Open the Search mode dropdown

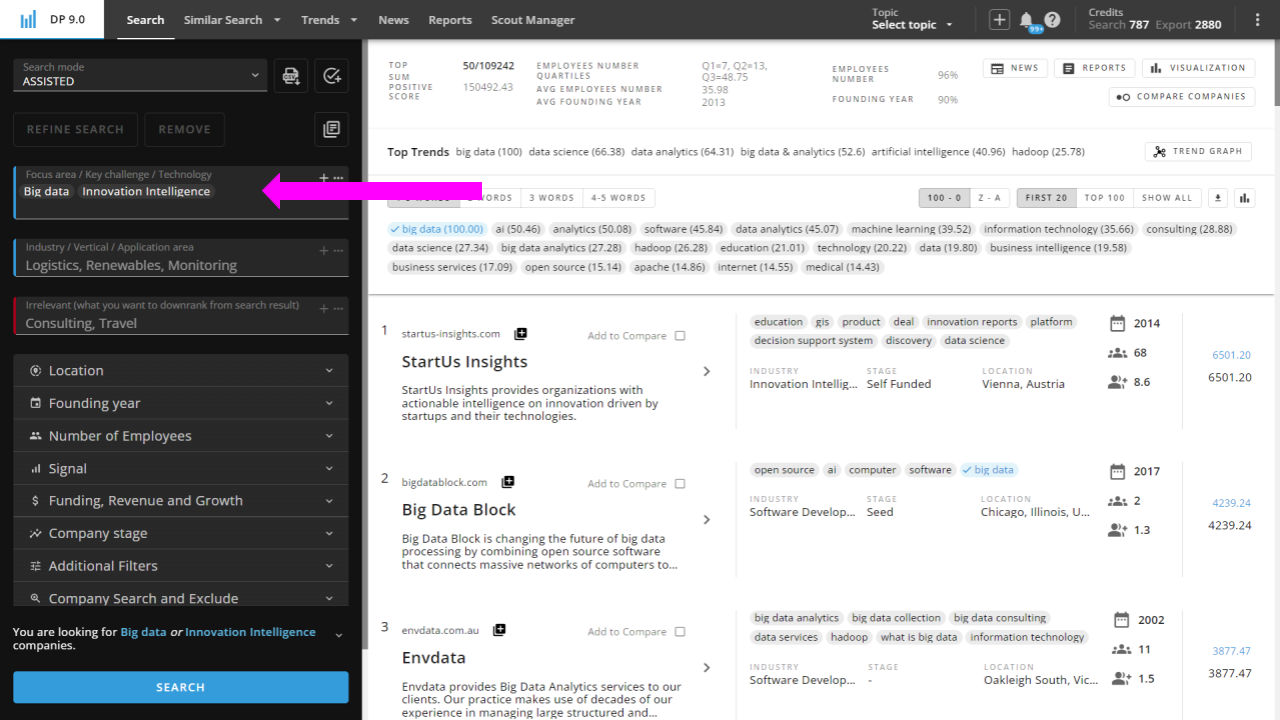coord(140,75)
